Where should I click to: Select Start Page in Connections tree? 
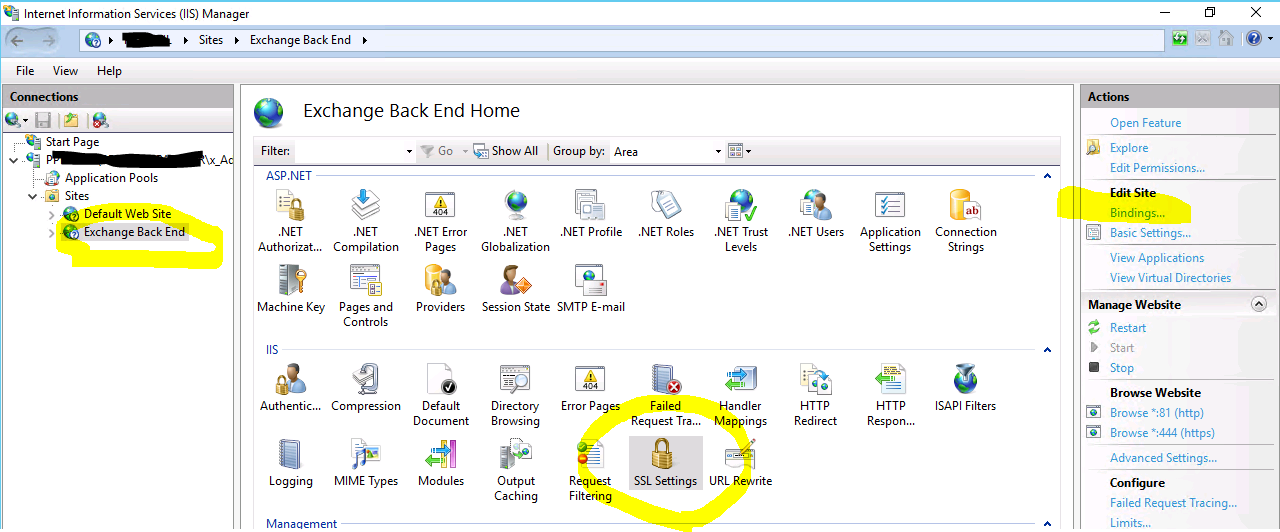tap(72, 142)
